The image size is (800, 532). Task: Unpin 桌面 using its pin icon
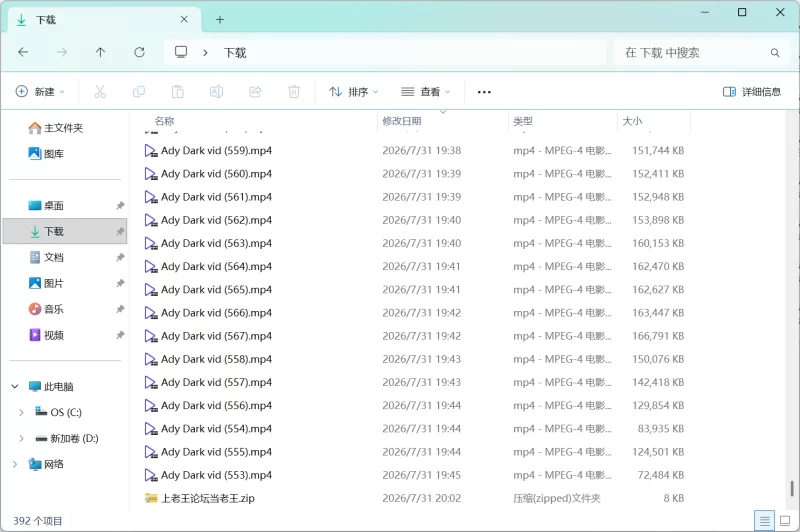click(x=120, y=206)
